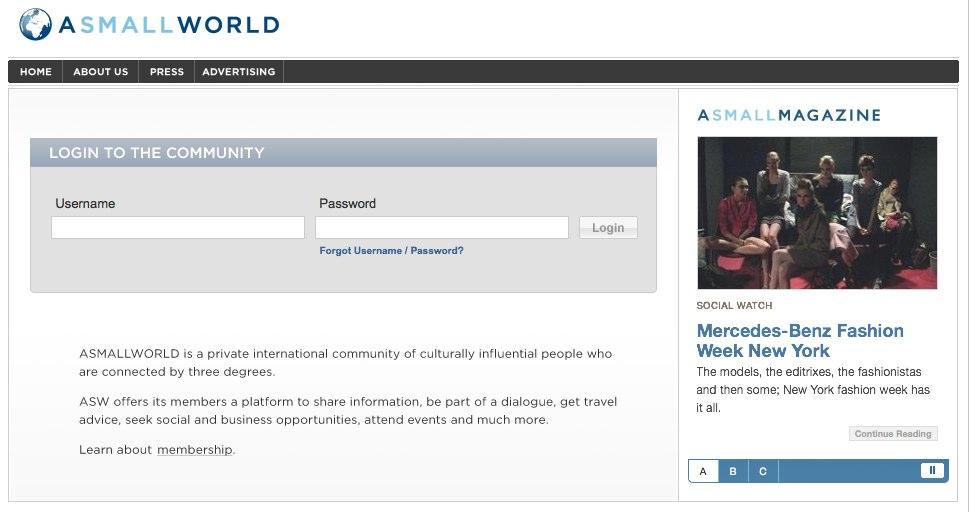Click Forgot Username / Password link

click(391, 251)
